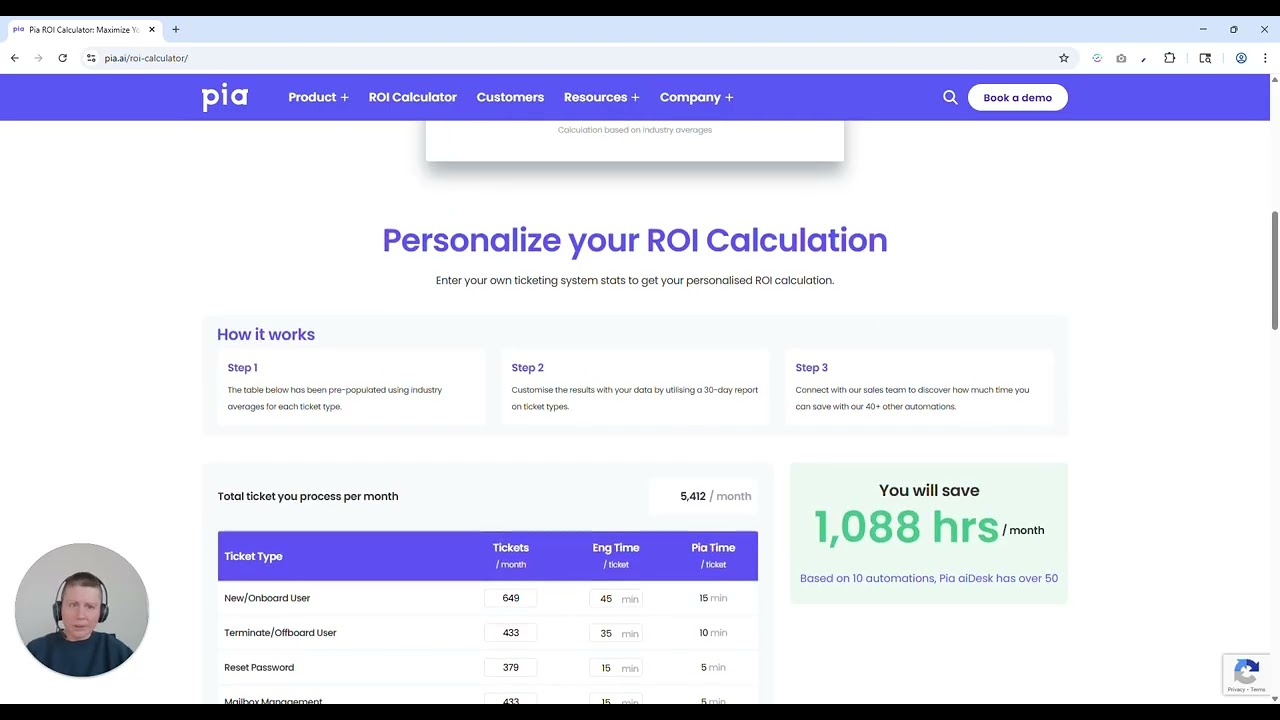
Task: Click the reCAPTCHA badge
Action: pos(1246,674)
